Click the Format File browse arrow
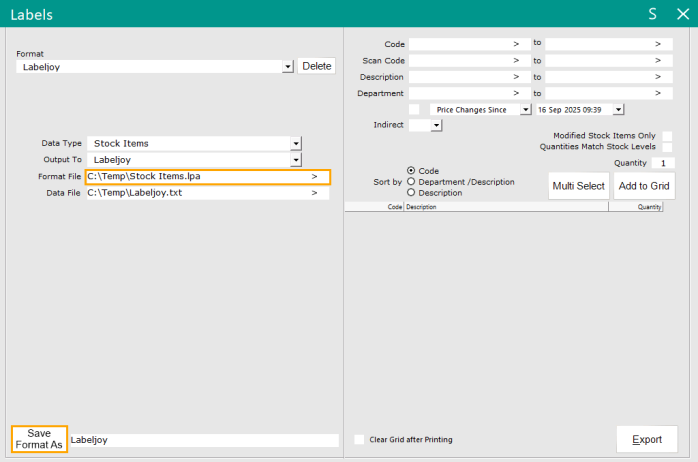Viewport: 698px width, 462px height. pos(315,176)
